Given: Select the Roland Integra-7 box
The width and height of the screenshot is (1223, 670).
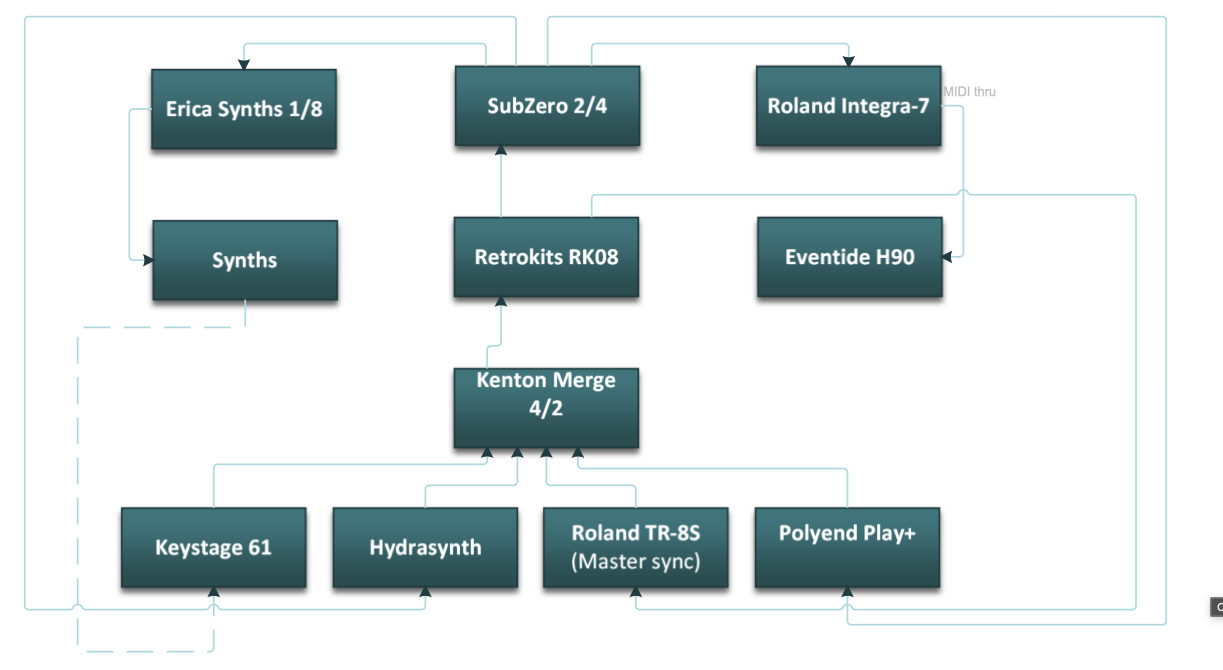Looking at the screenshot, I should pyautogui.click(x=848, y=106).
